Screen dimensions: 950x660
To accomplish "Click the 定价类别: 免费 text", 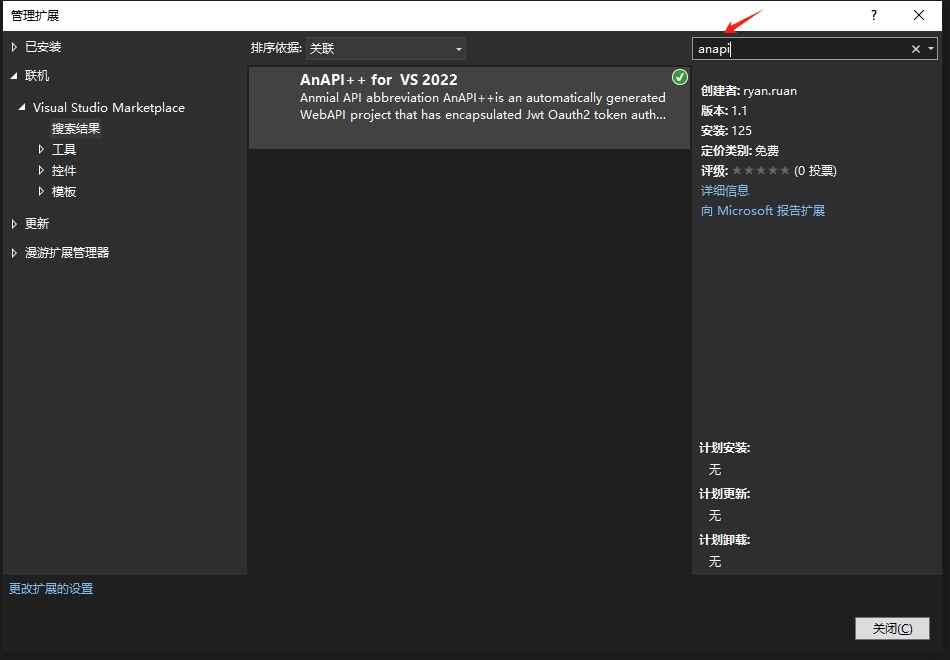I will [740, 151].
